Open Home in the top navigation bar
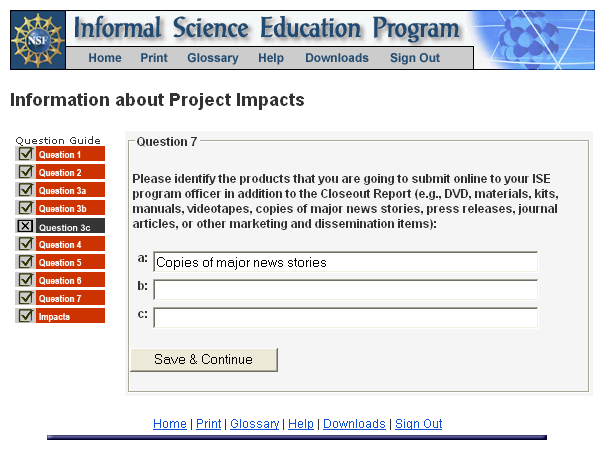The image size is (612, 453). (x=105, y=58)
